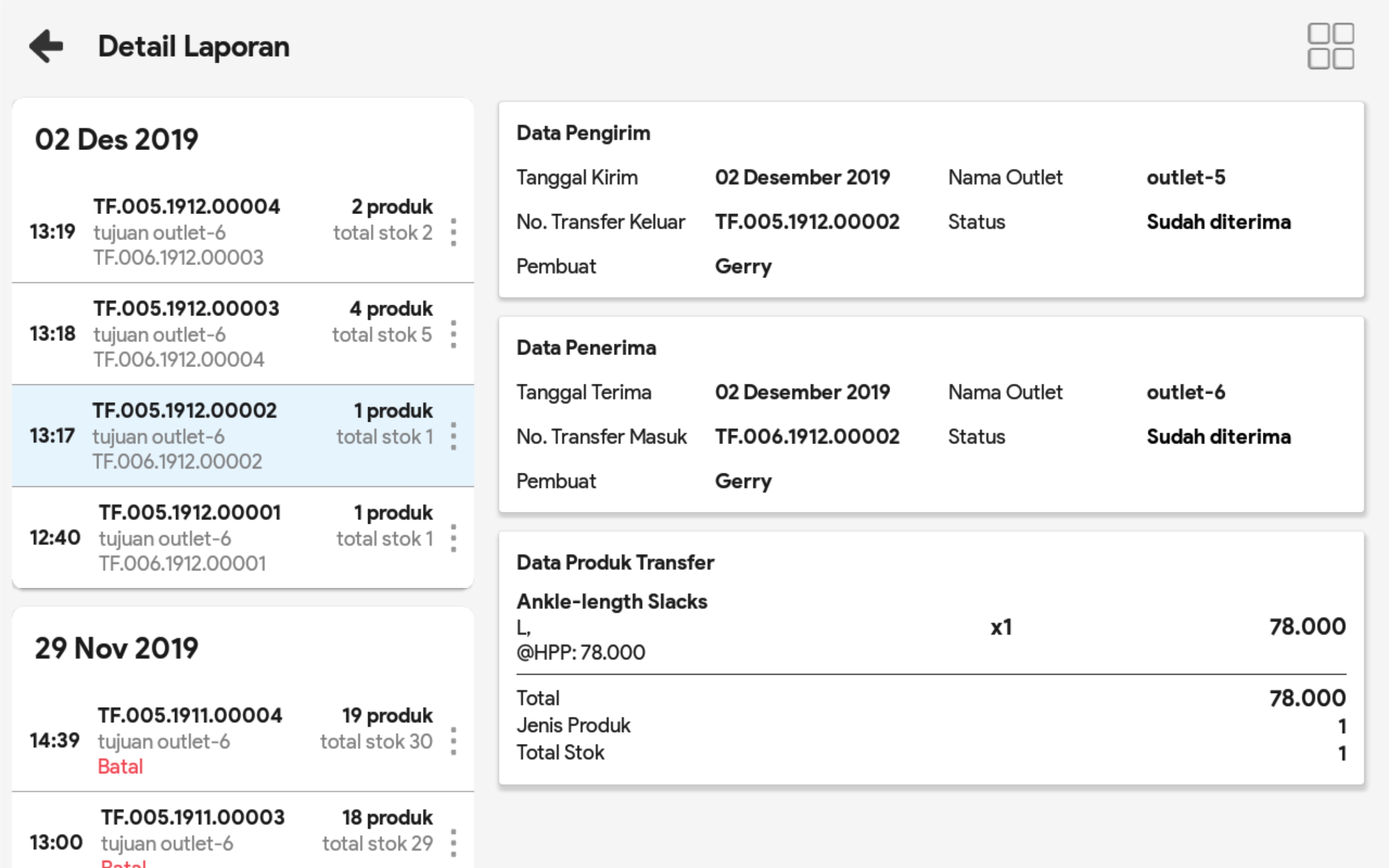Open three-dot menu for TF.005.1912.00003
The image size is (1389, 868).
(454, 334)
